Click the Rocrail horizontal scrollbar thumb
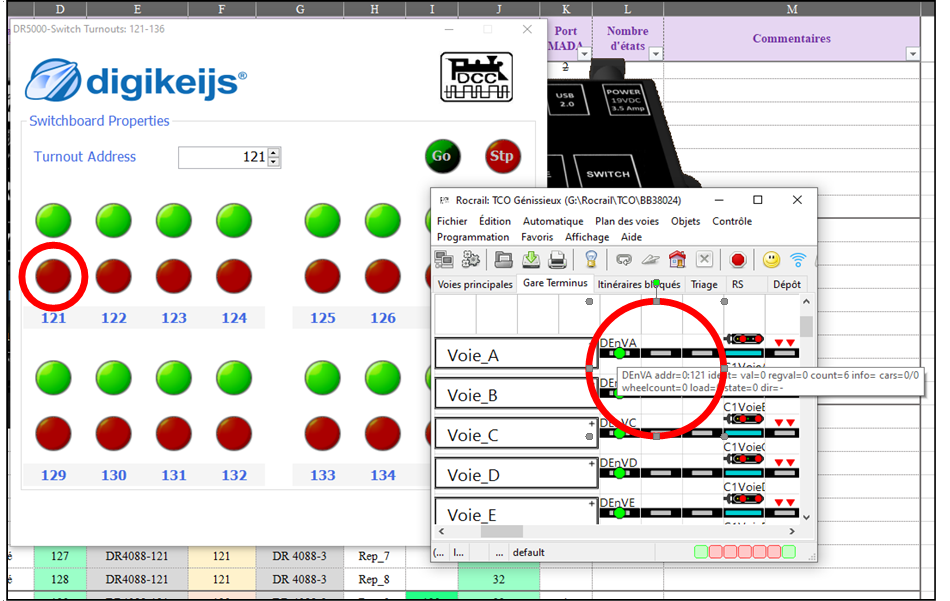Viewport: 950px width, 601px height. click(502, 531)
